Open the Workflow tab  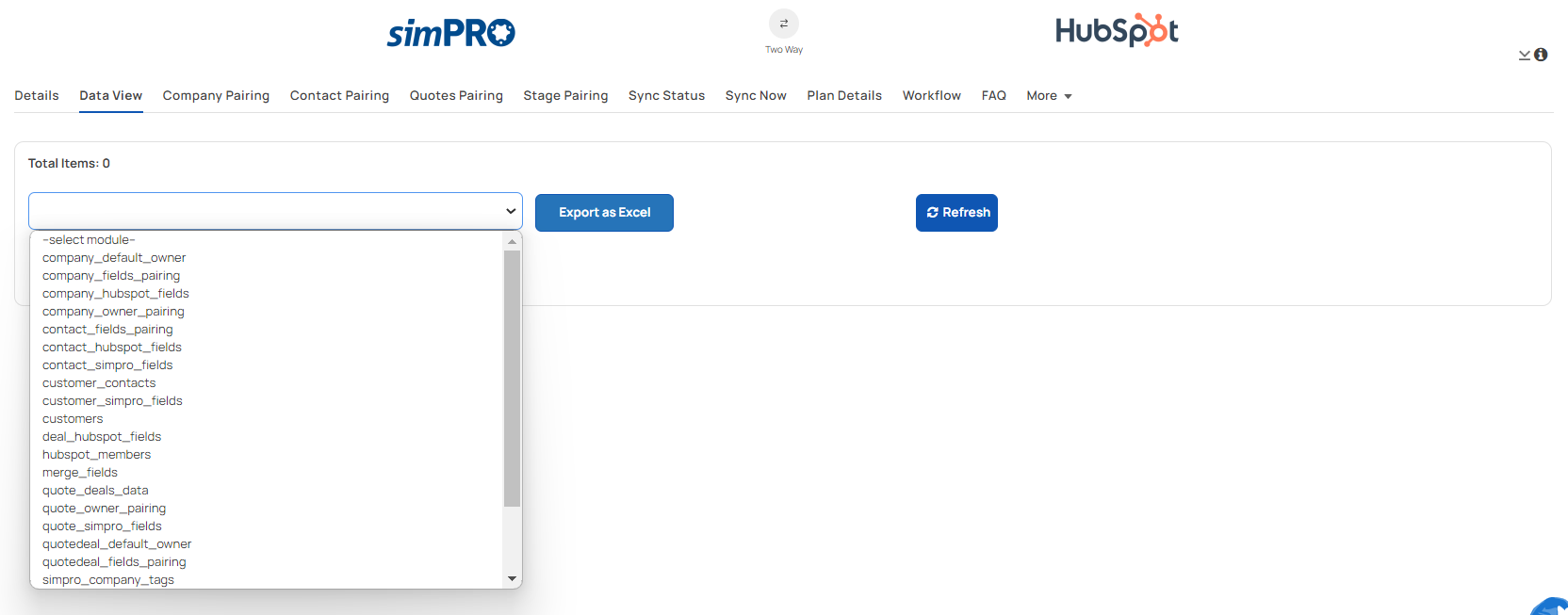(932, 95)
